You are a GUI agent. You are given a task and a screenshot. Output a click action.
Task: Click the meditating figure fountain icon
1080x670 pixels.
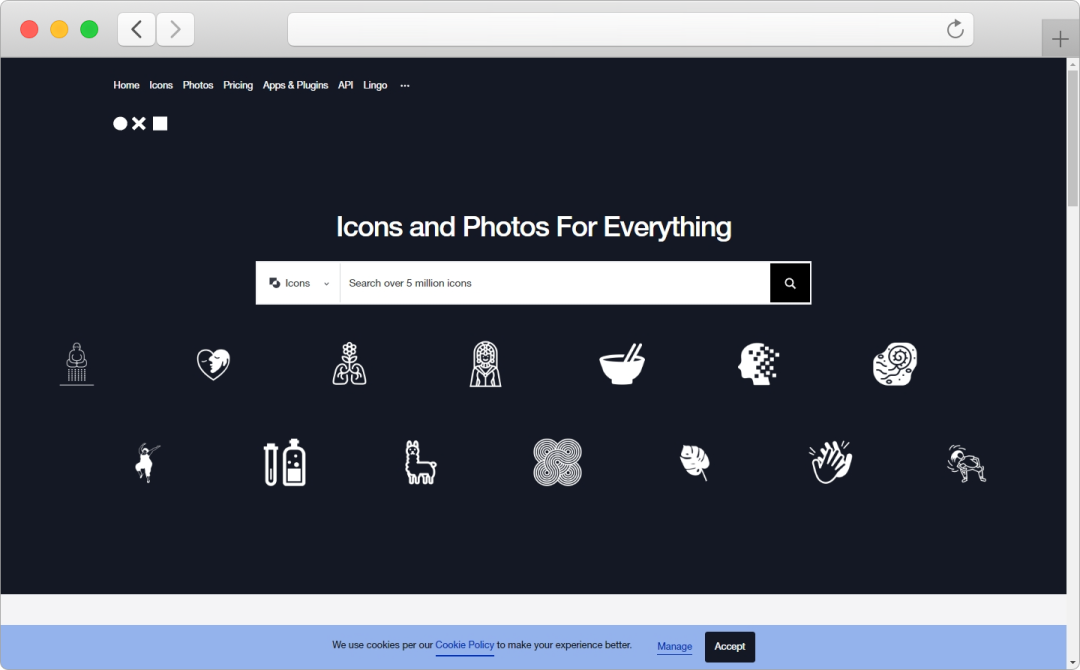tap(76, 364)
